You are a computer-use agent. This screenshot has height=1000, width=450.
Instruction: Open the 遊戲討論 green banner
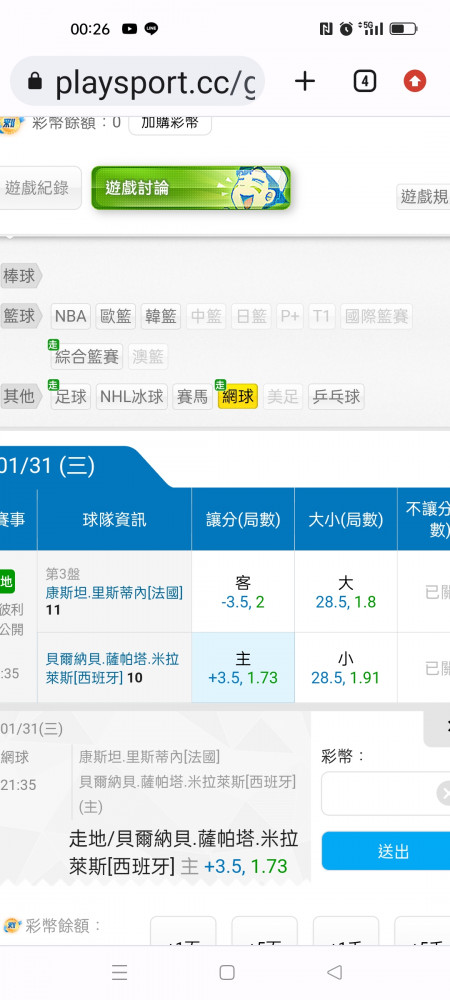click(191, 188)
